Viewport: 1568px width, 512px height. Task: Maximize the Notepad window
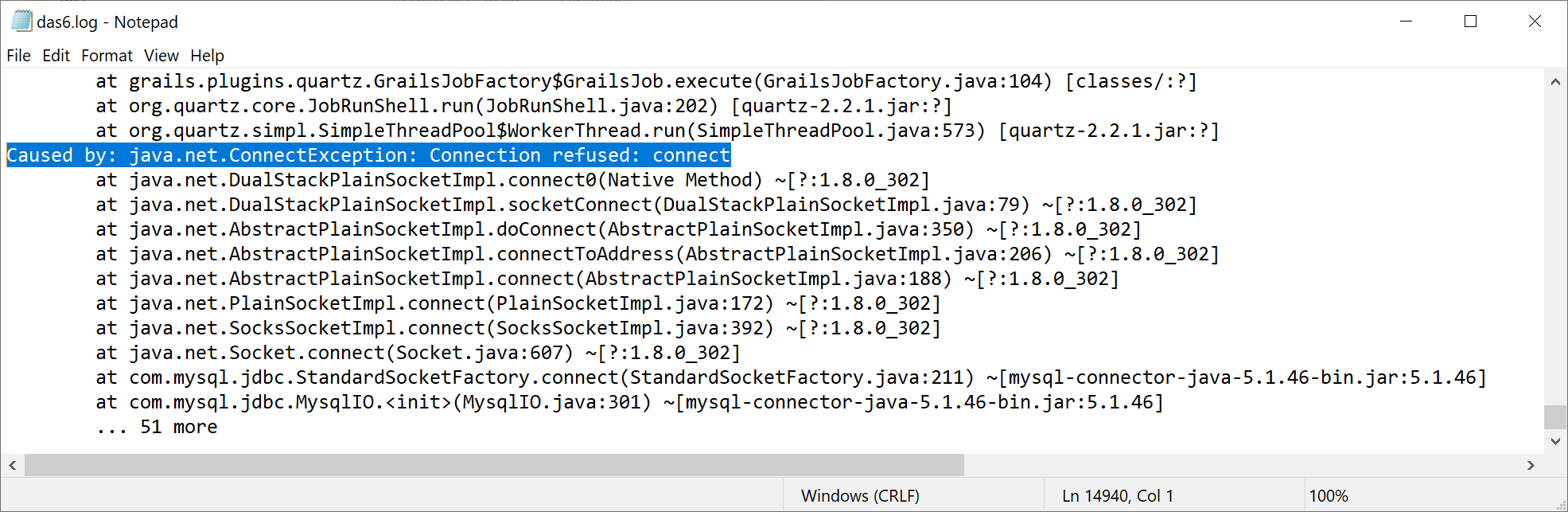point(1470,21)
